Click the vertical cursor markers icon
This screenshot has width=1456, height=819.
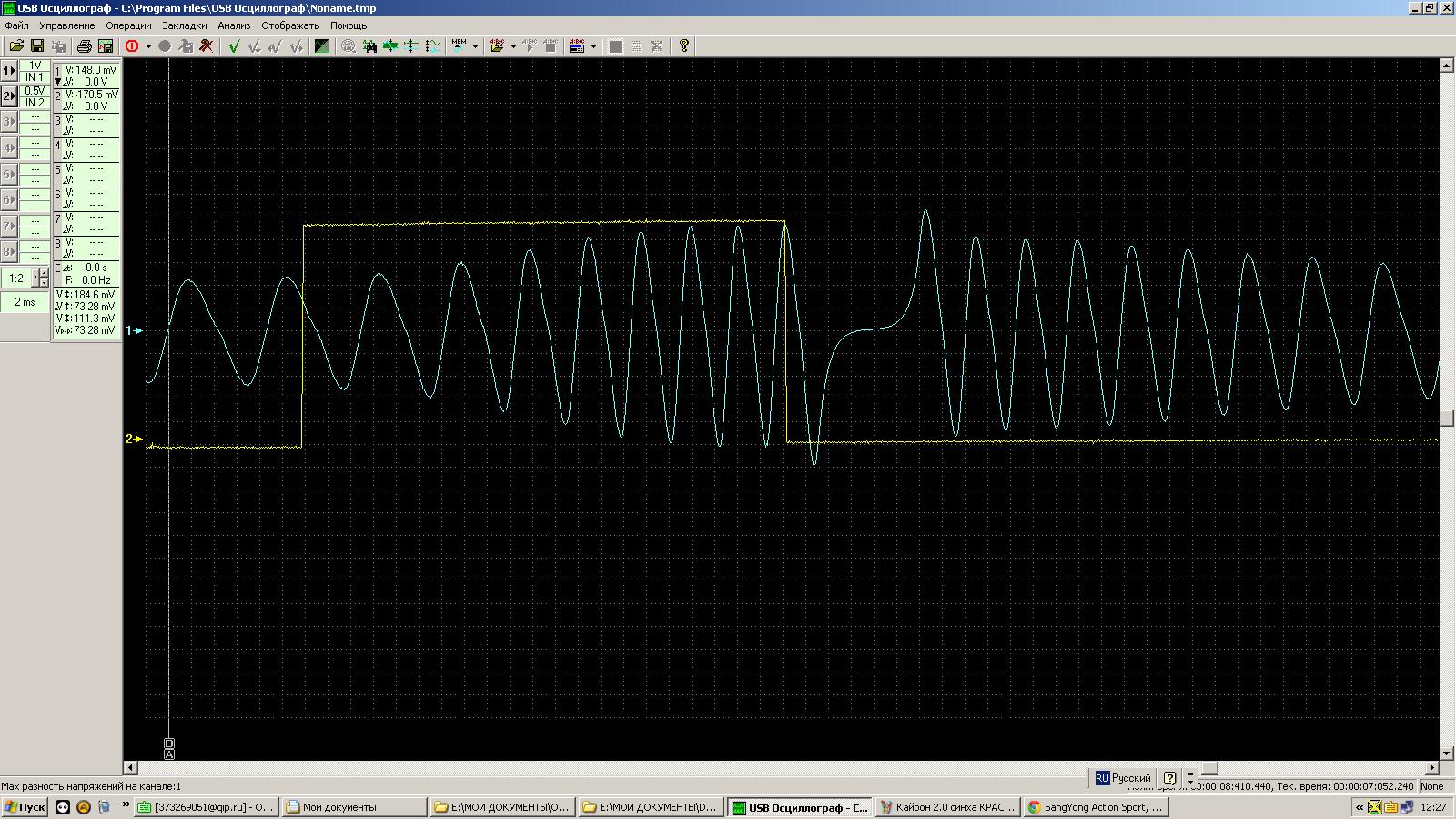(411, 45)
